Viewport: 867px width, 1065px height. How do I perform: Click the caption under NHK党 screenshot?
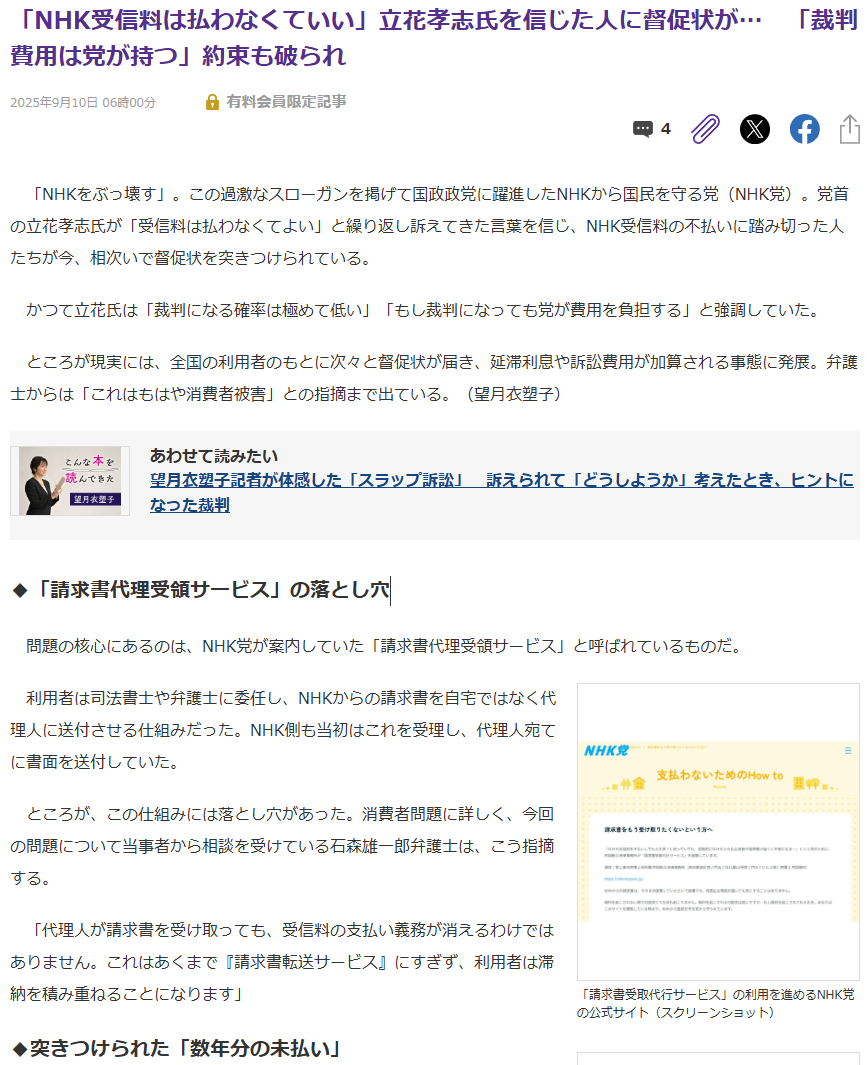(x=715, y=1003)
